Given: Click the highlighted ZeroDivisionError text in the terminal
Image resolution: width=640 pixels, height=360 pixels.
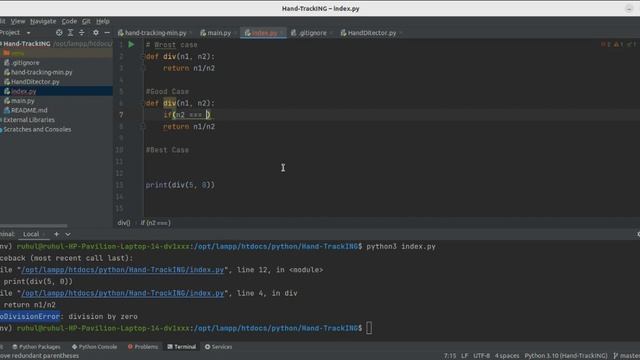Looking at the screenshot, I should 30,316.
